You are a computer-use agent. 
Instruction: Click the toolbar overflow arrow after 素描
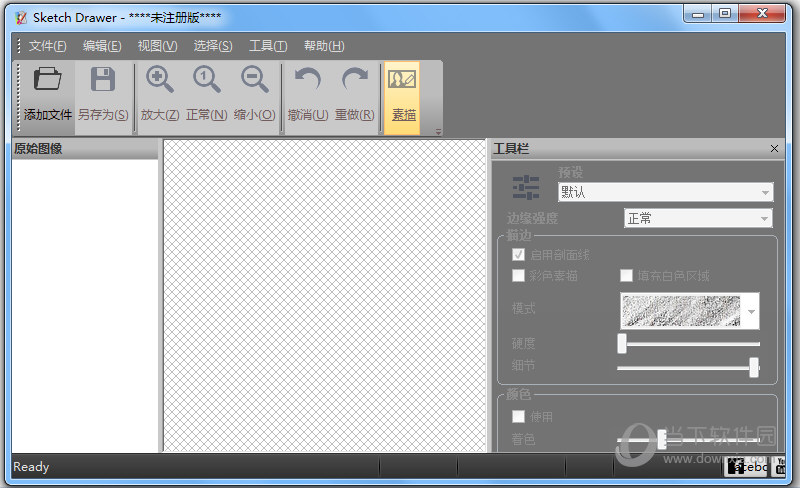coord(438,132)
